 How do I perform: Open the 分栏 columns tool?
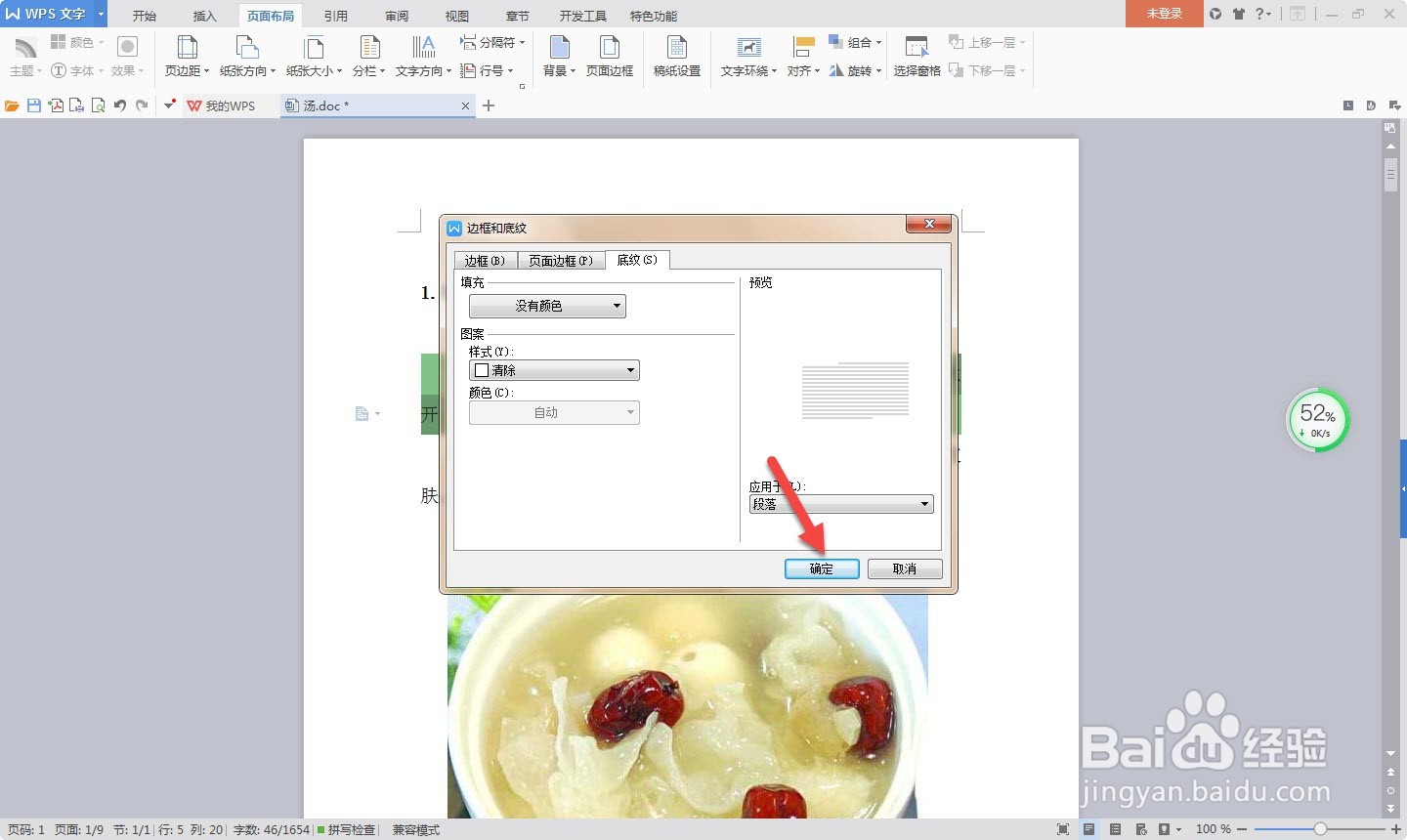(369, 56)
